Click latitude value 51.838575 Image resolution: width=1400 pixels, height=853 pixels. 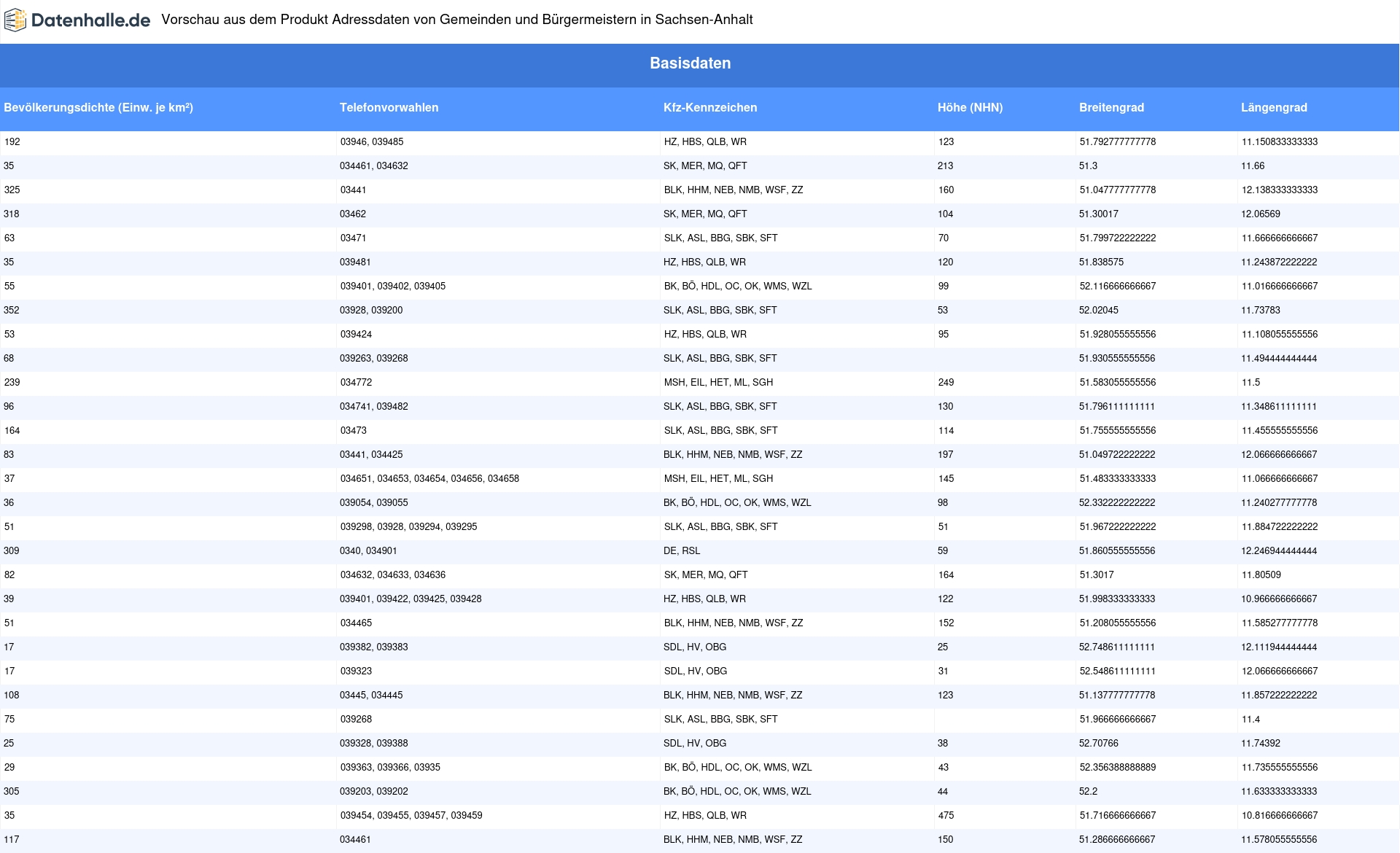[x=1102, y=262]
